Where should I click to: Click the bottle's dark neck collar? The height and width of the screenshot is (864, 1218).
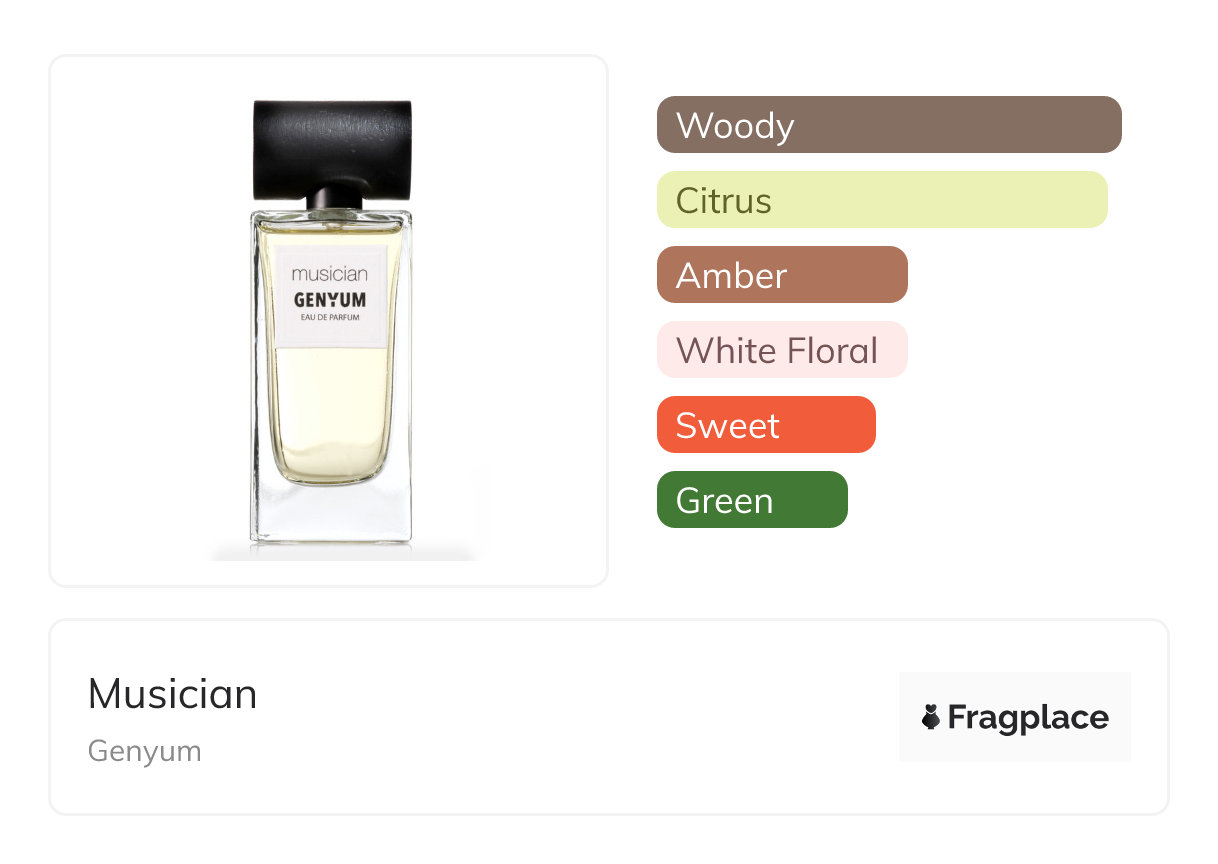[334, 197]
